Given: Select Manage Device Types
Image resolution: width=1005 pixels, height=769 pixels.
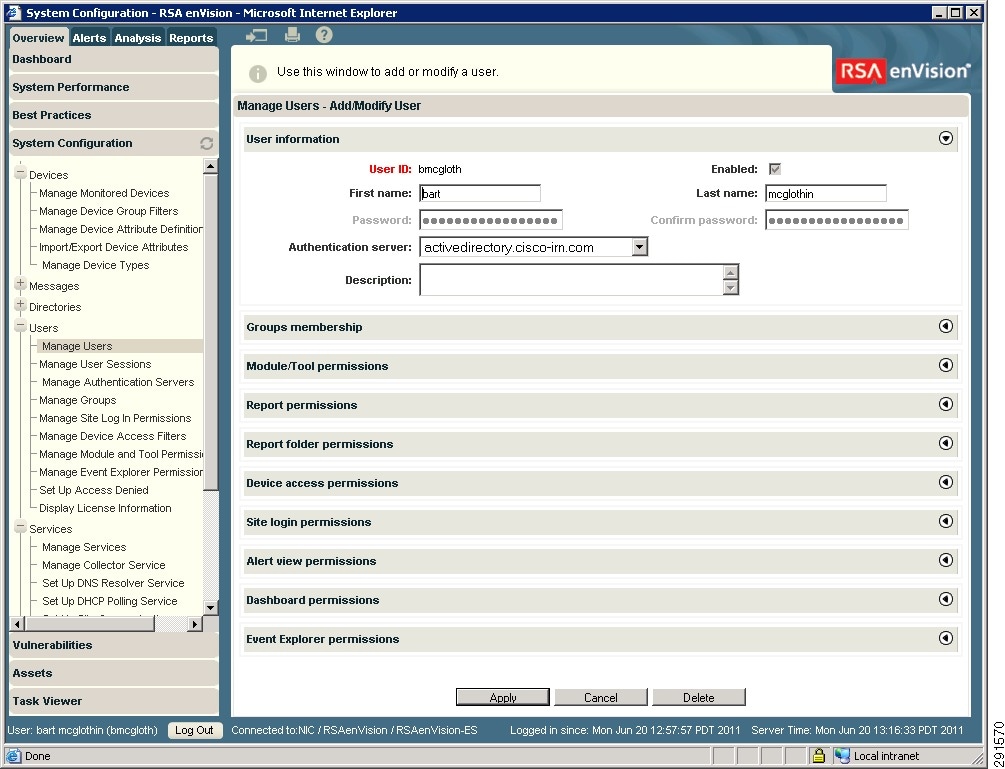Looking at the screenshot, I should [96, 265].
